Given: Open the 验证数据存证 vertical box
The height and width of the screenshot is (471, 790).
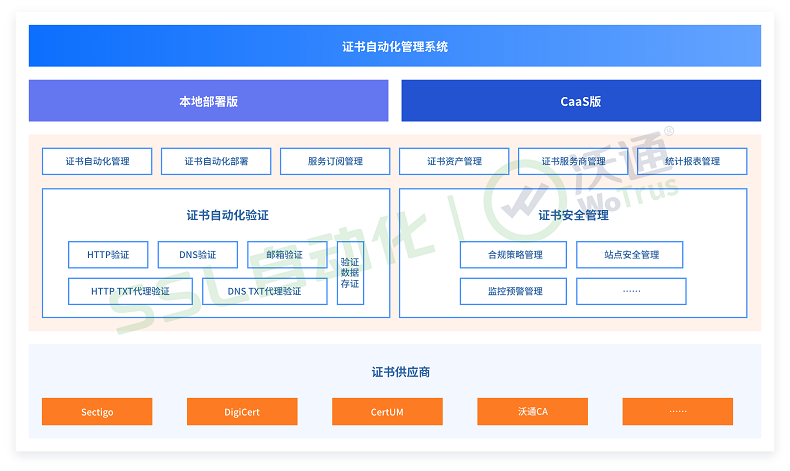Looking at the screenshot, I should click(350, 273).
